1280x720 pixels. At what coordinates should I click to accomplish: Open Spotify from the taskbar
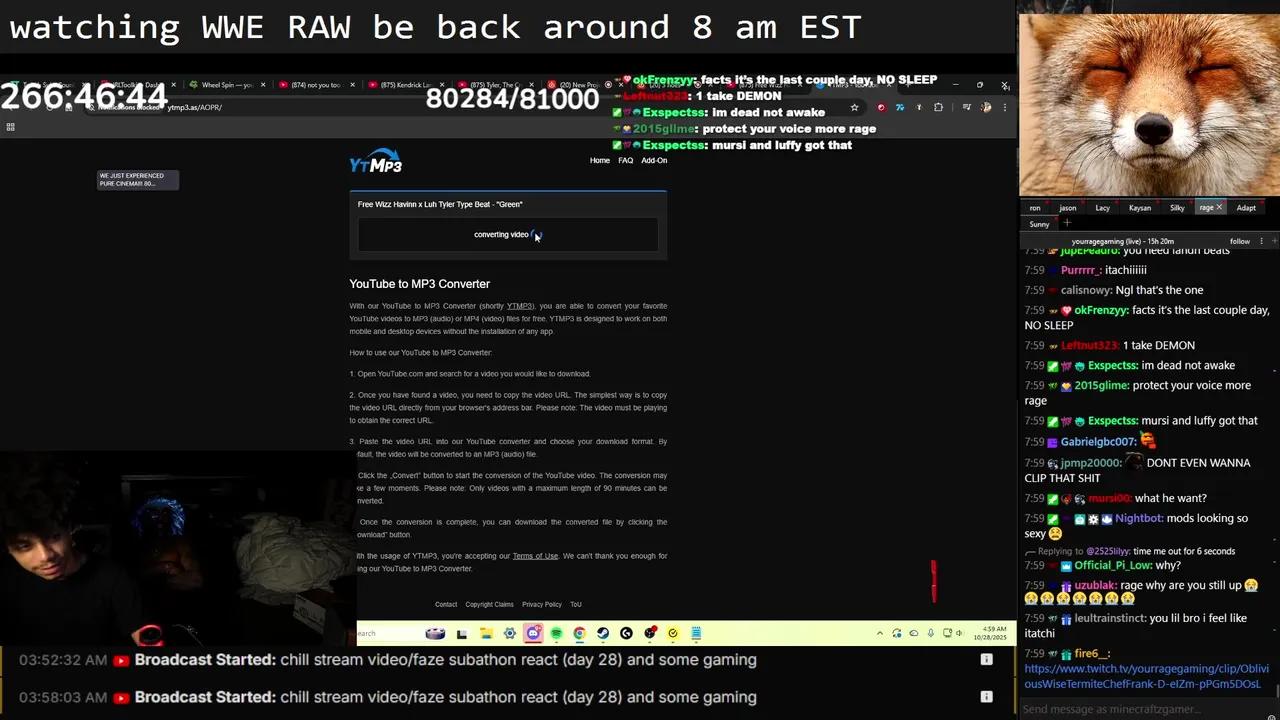click(x=556, y=633)
